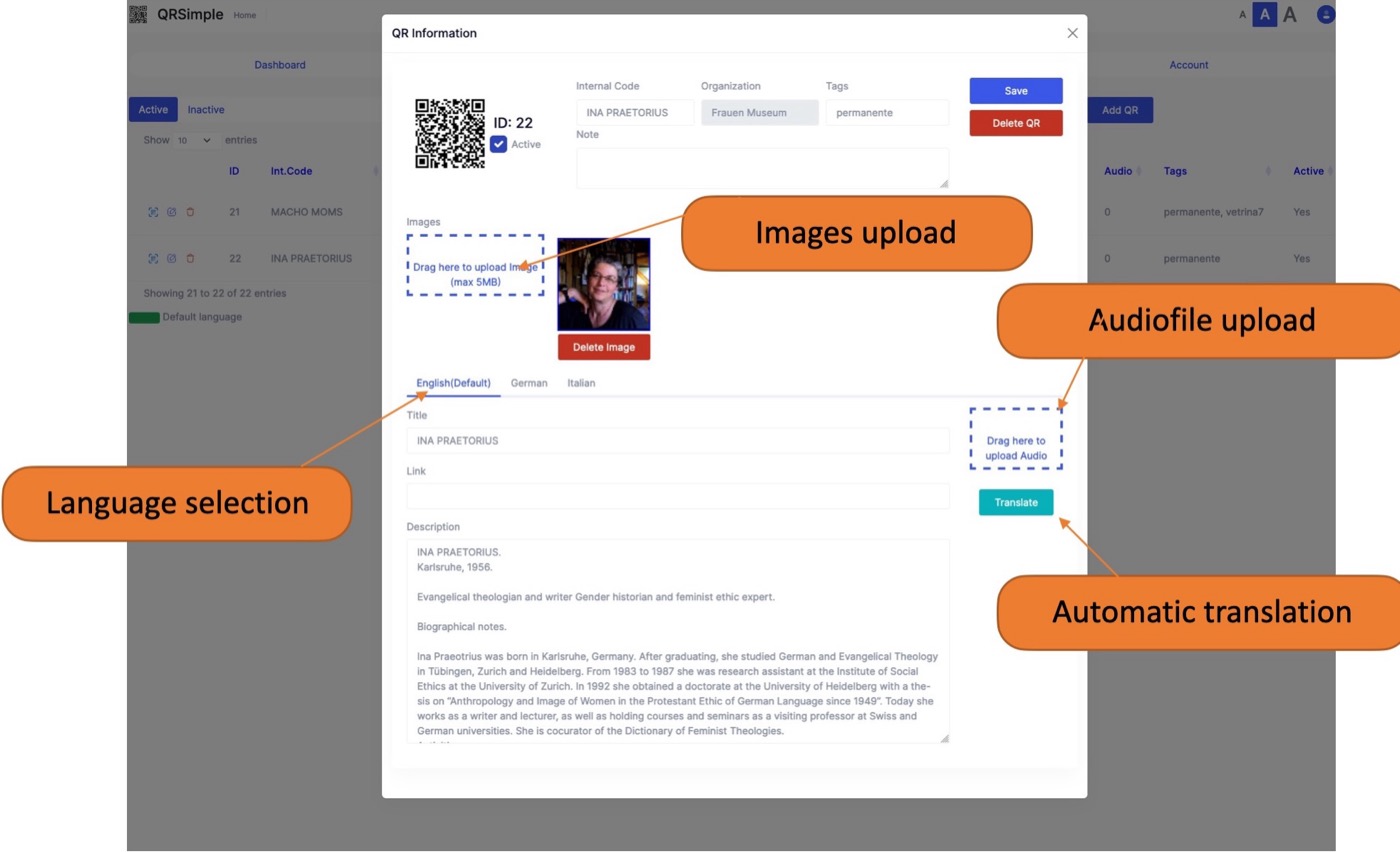Click the image upload drop zone
The width and height of the screenshot is (1400, 852).
476,265
